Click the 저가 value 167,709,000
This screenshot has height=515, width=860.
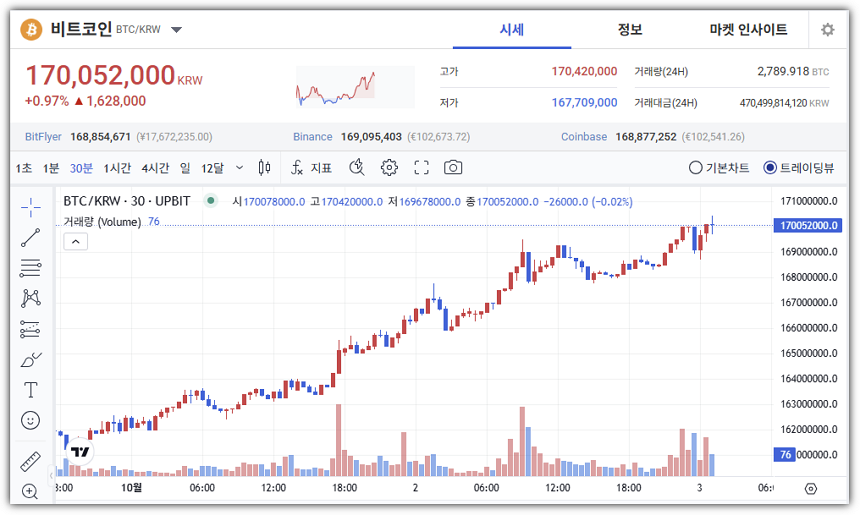click(x=584, y=103)
